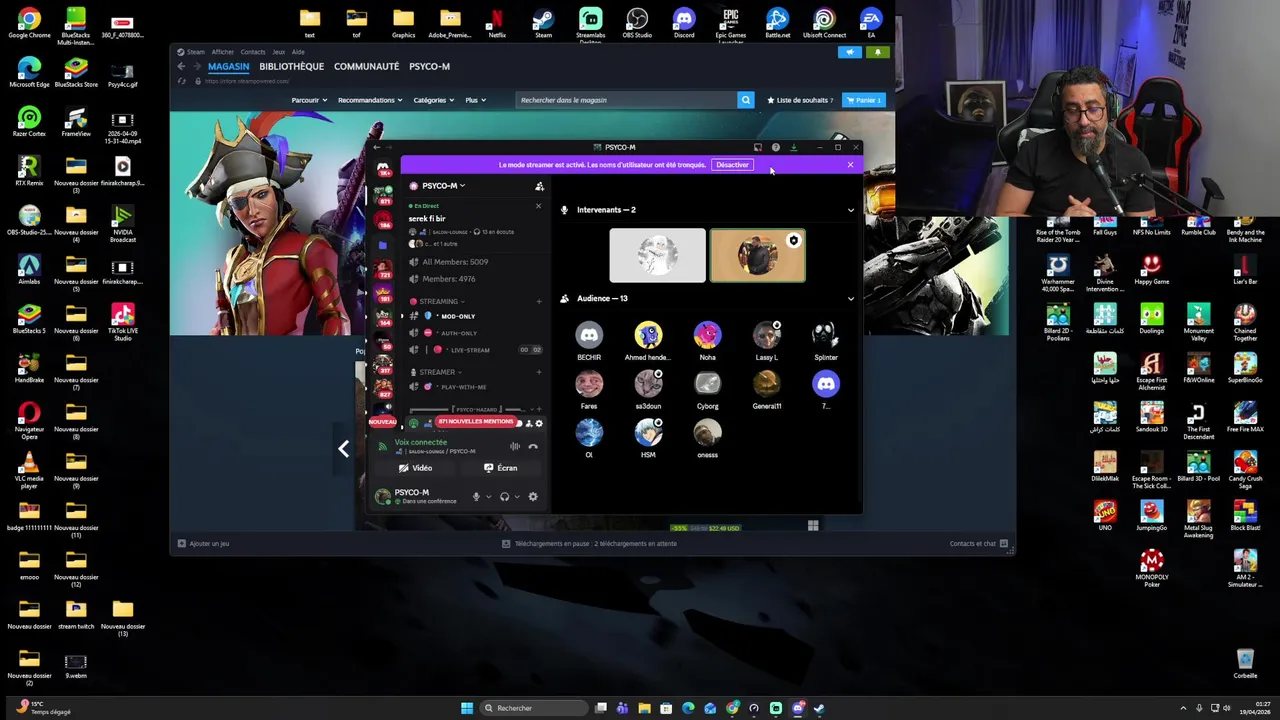The height and width of the screenshot is (720, 1280).
Task: Open Steam Plus dropdown
Action: tap(474, 100)
